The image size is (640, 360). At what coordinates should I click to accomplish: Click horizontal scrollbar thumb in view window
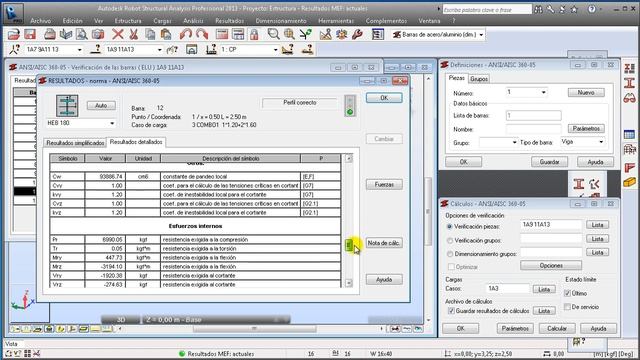[x=254, y=329]
